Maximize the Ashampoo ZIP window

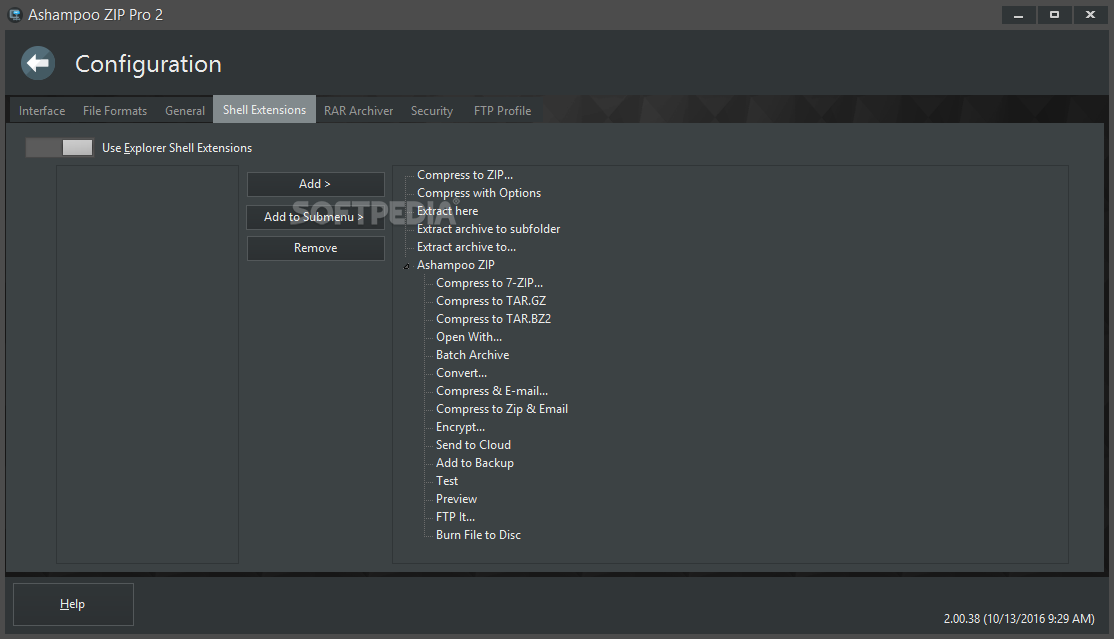pos(1054,15)
